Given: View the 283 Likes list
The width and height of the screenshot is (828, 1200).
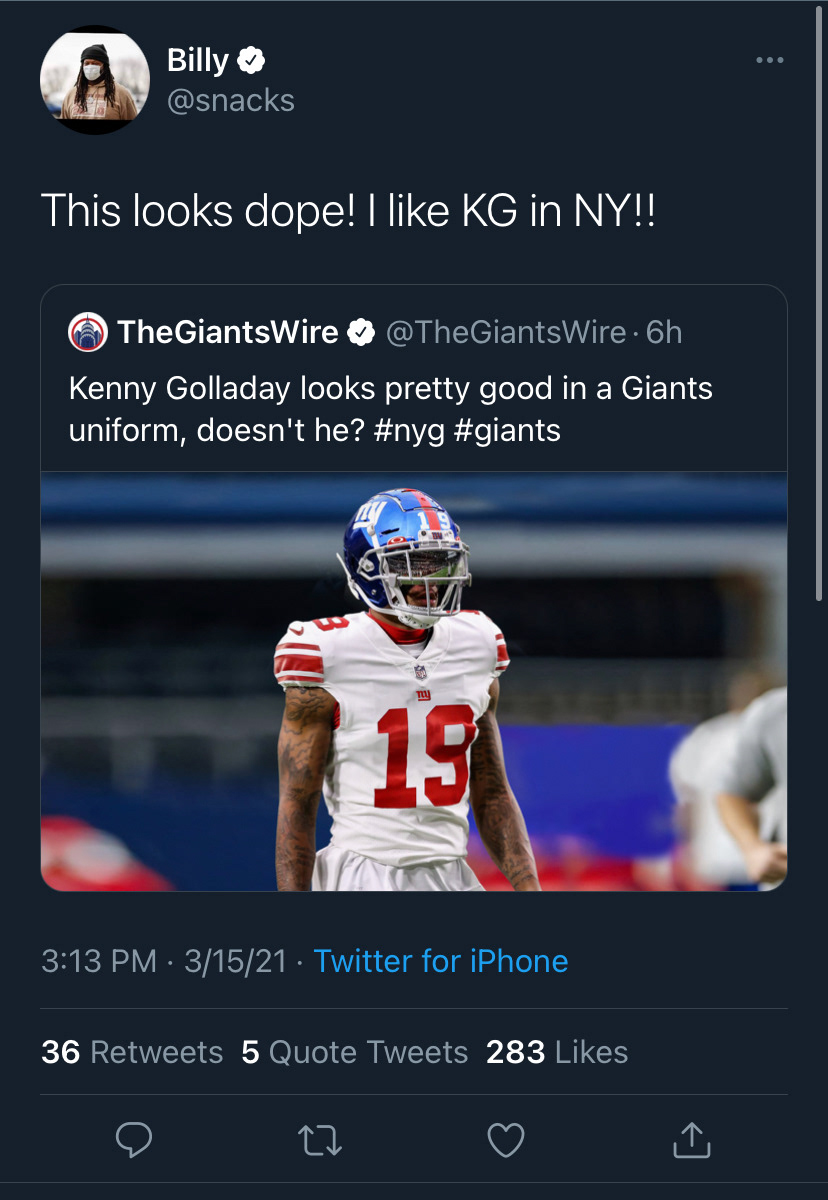Looking at the screenshot, I should (x=557, y=1052).
